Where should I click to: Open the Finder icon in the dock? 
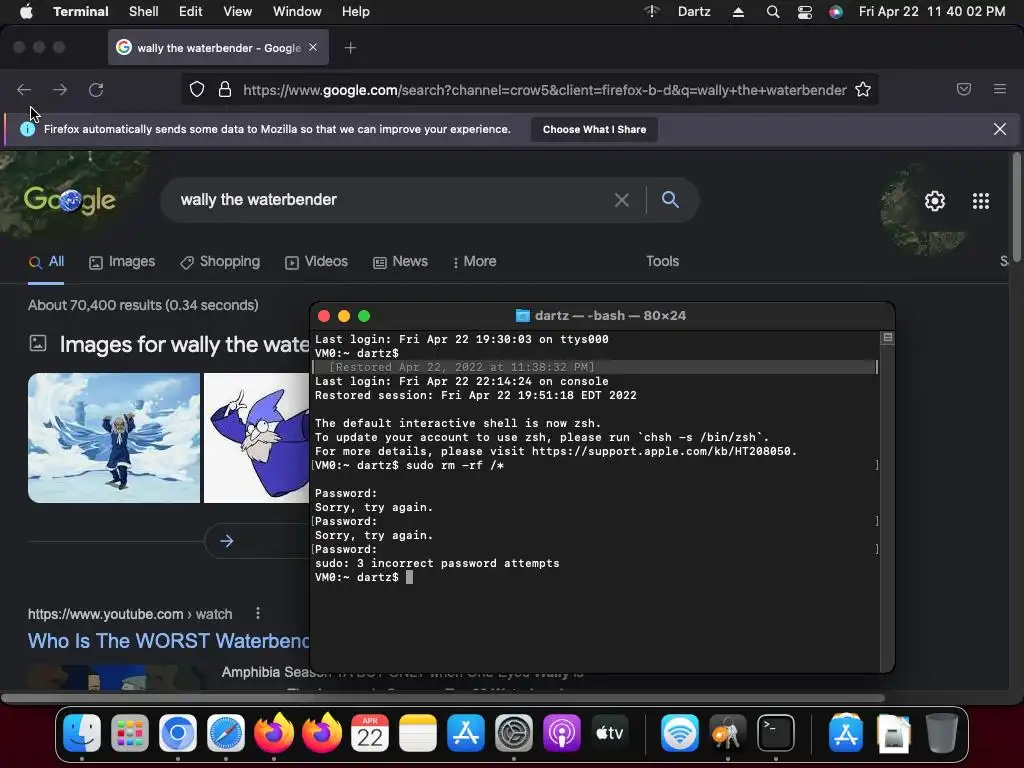click(82, 733)
